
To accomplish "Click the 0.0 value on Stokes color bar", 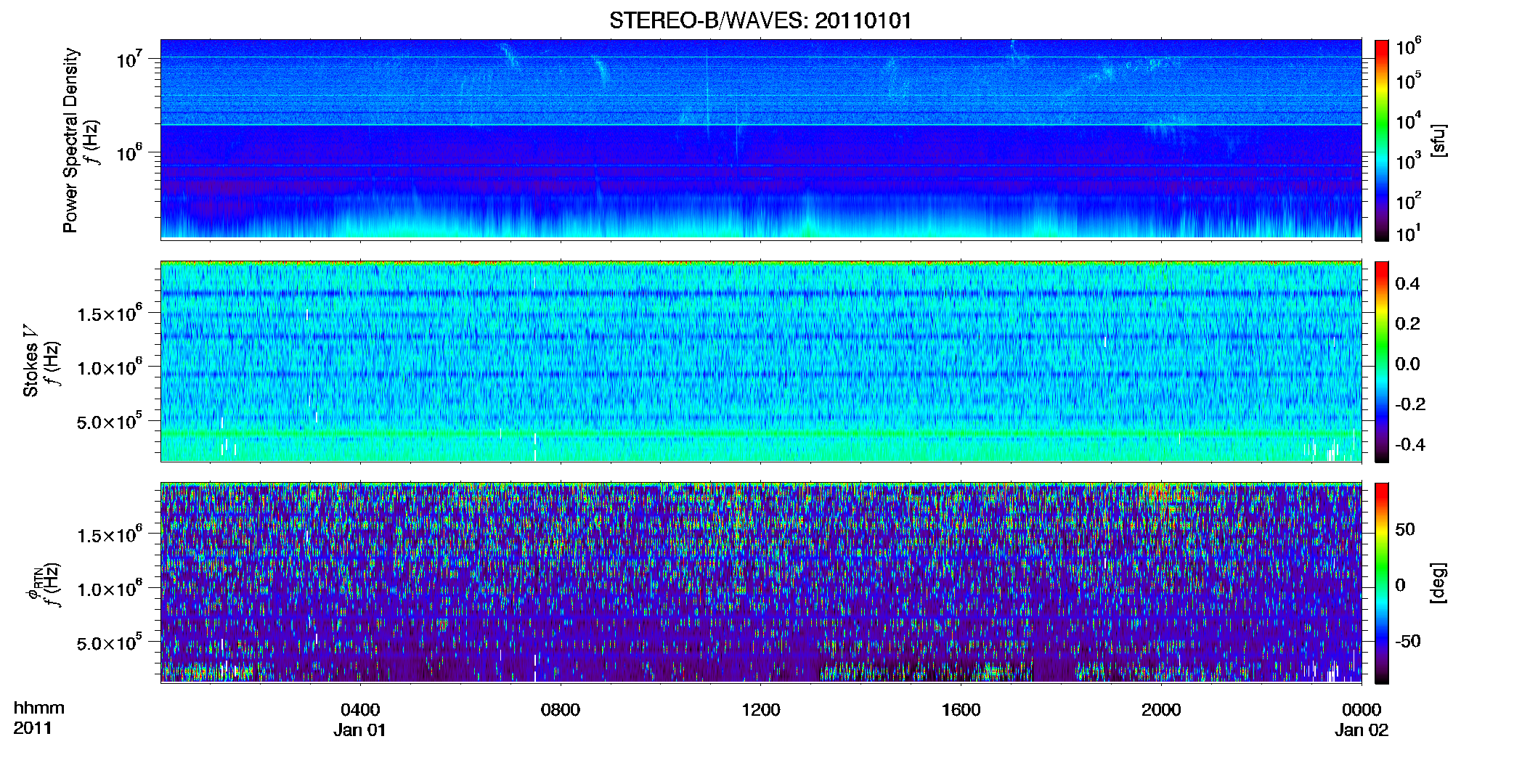I will point(1408,364).
